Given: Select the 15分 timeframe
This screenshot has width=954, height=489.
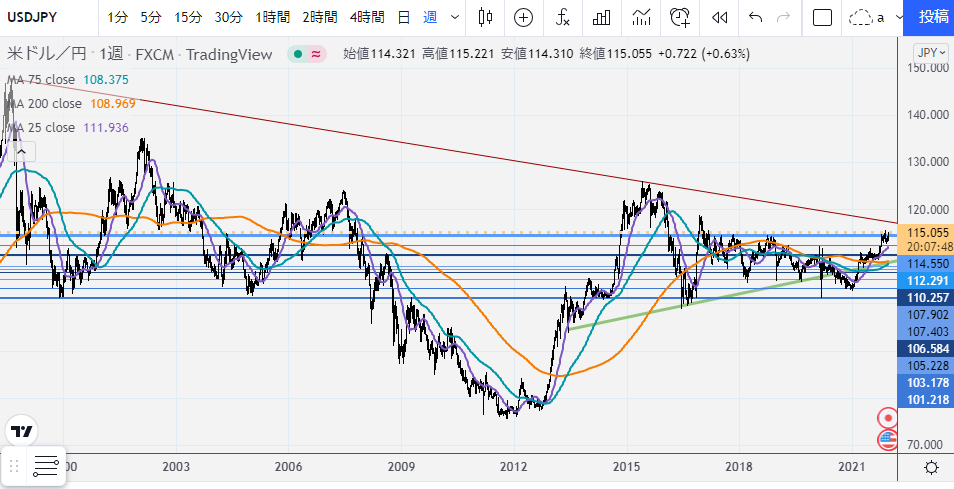Looking at the screenshot, I should click(x=187, y=18).
